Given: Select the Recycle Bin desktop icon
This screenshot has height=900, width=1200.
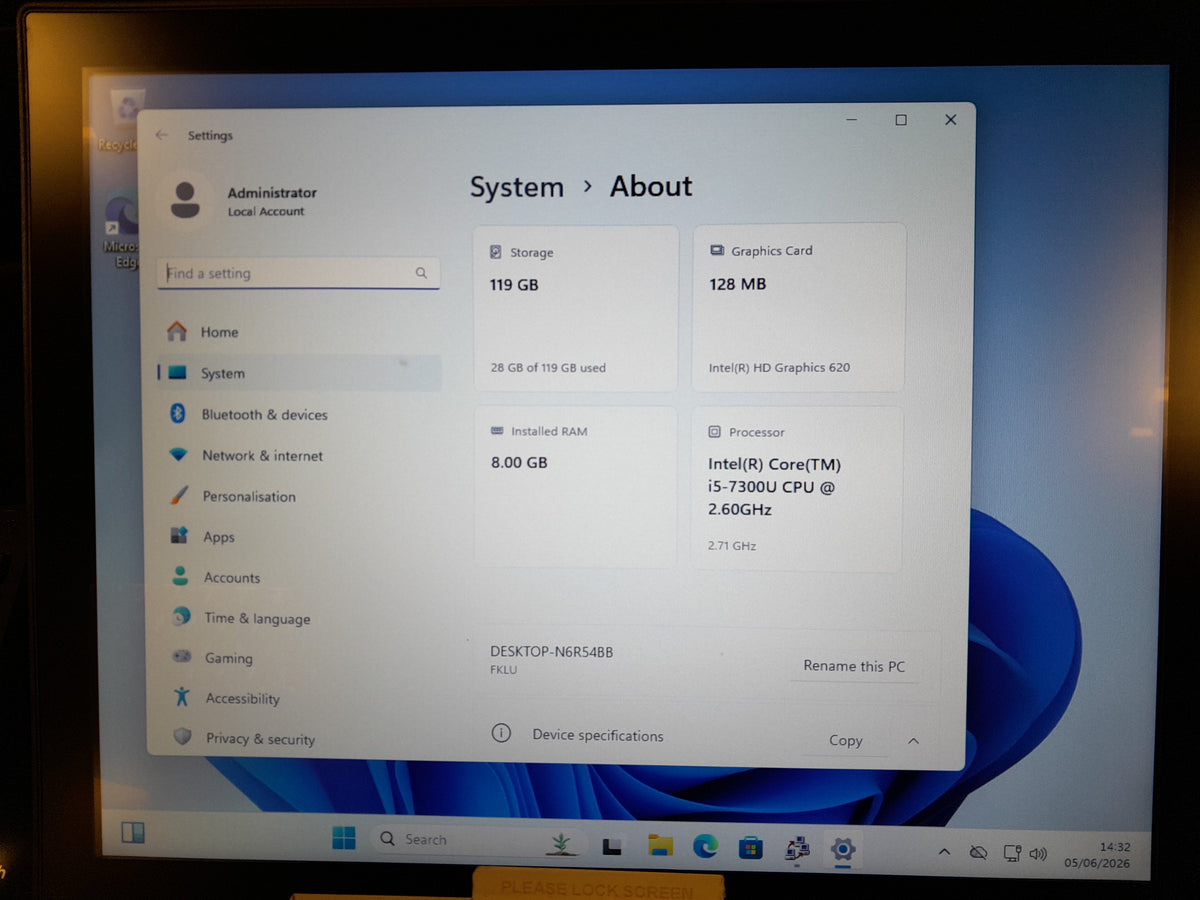Looking at the screenshot, I should [x=124, y=121].
